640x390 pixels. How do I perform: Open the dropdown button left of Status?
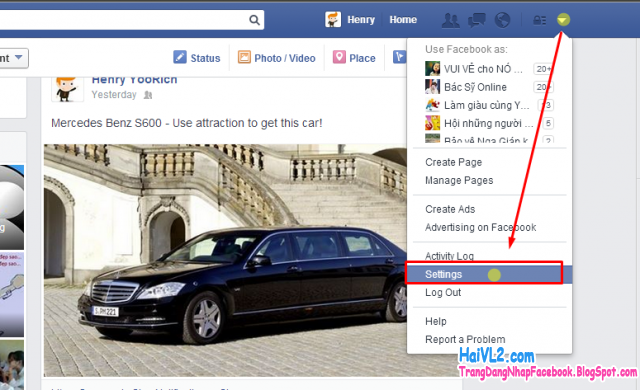(x=13, y=58)
